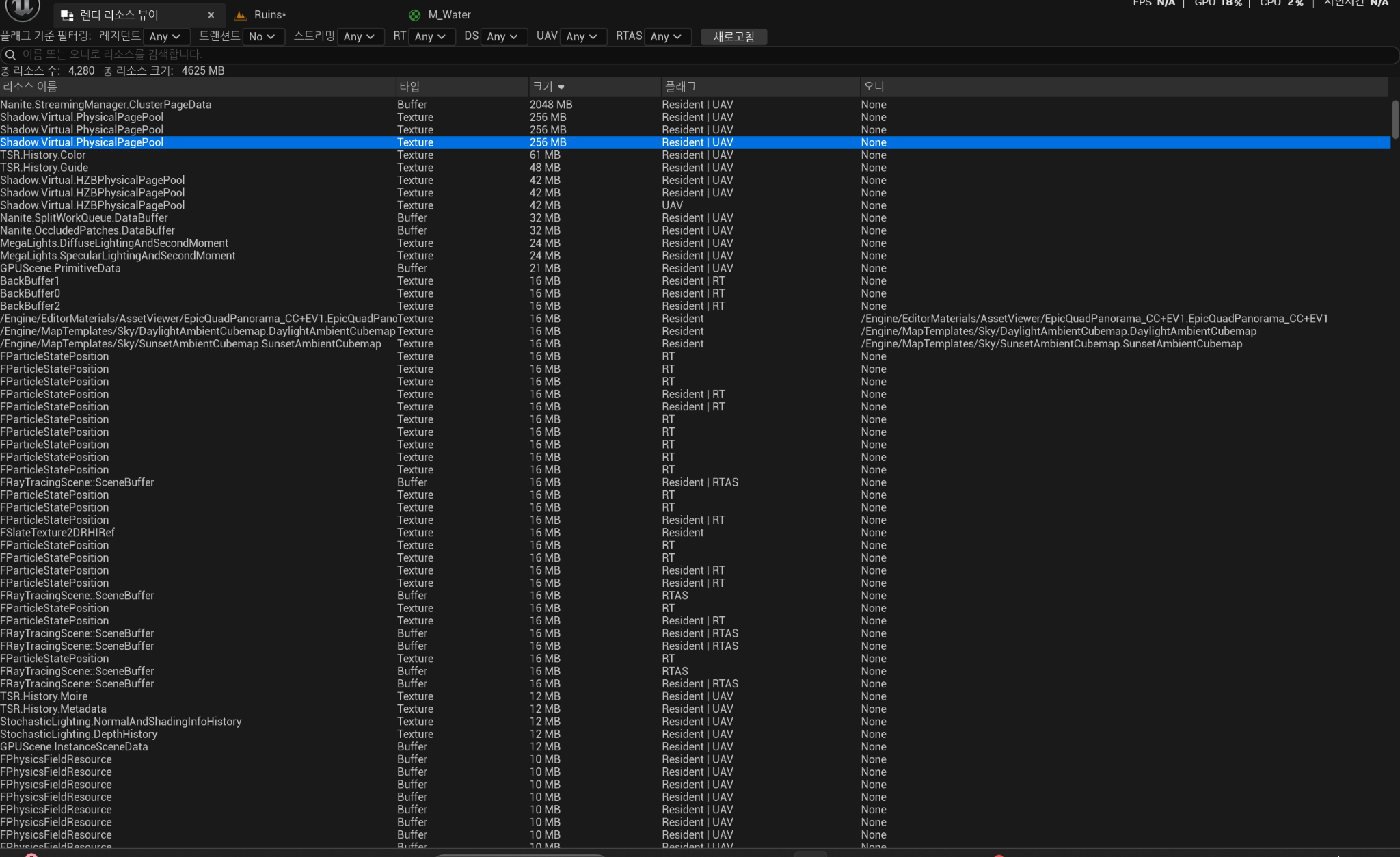1400x857 pixels.
Task: Open the RT flag filter dropdown
Action: [431, 37]
